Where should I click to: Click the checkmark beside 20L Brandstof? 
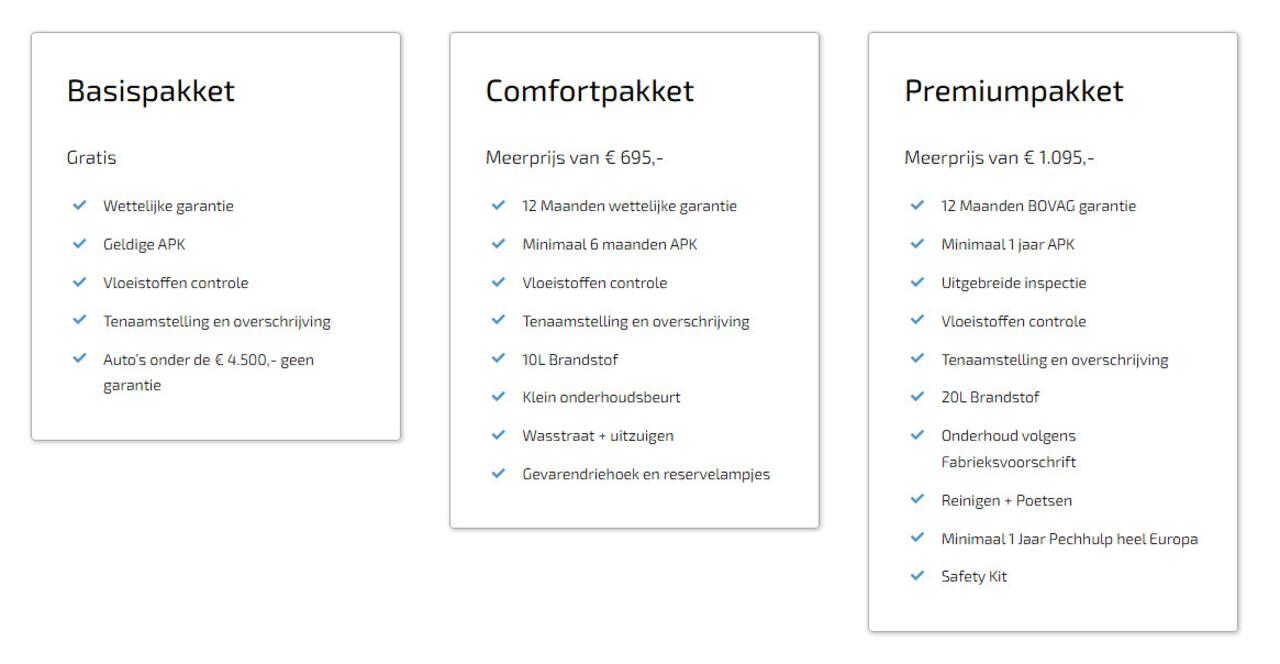(x=918, y=397)
